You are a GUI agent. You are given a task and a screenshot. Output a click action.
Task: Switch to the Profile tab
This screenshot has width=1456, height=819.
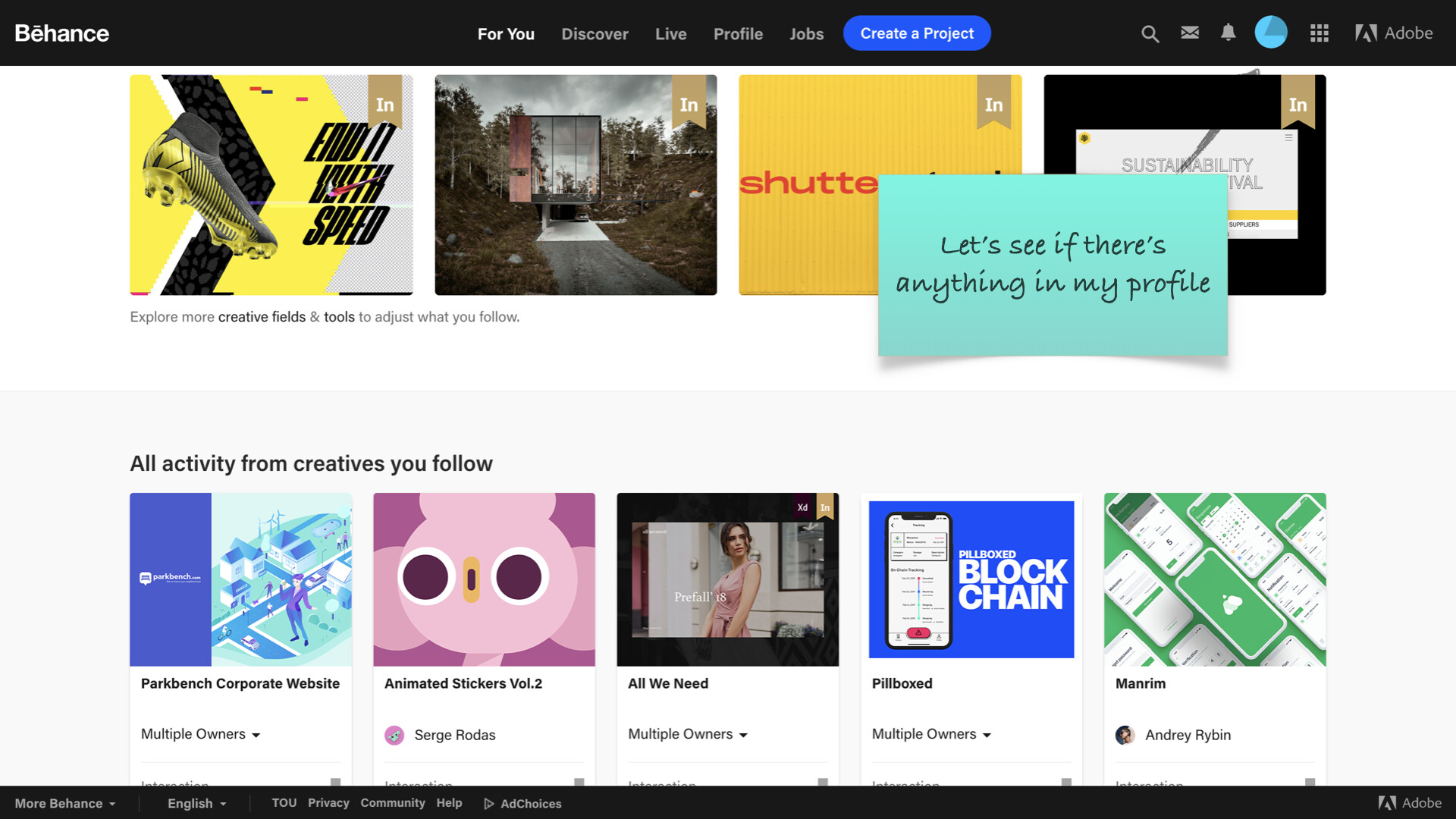738,34
